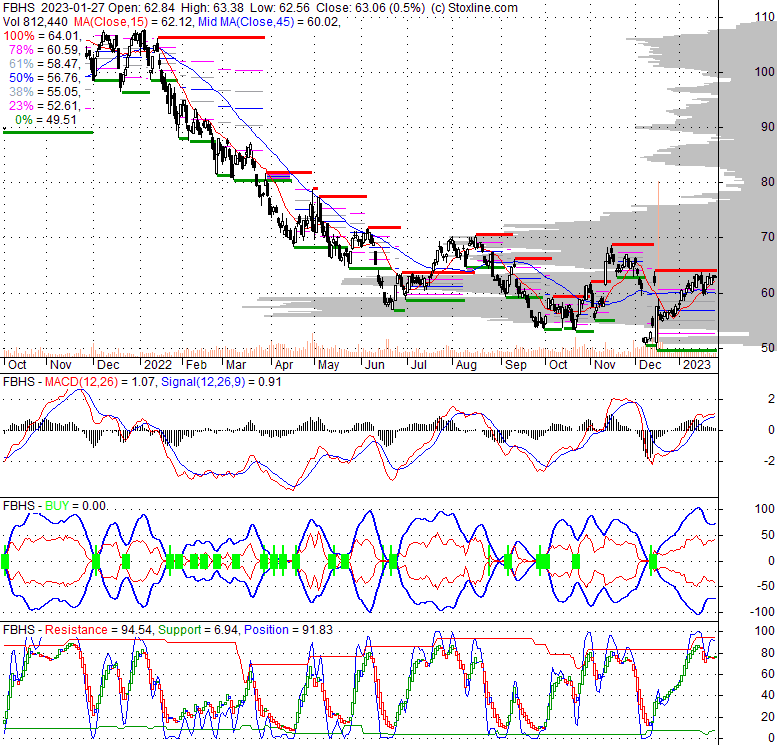
Task: Click the '100% = 64.01' Fibonacci level
Action: coord(41,36)
